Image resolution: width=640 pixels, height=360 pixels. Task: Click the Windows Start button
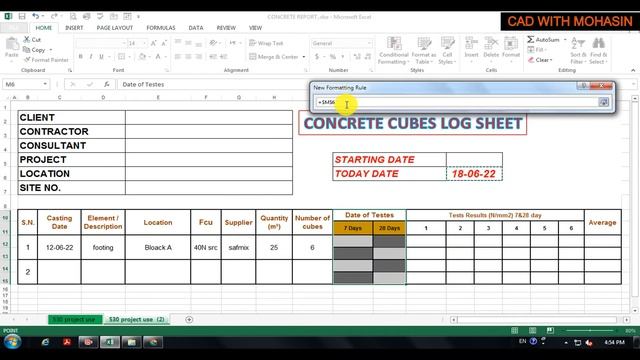[x=12, y=342]
